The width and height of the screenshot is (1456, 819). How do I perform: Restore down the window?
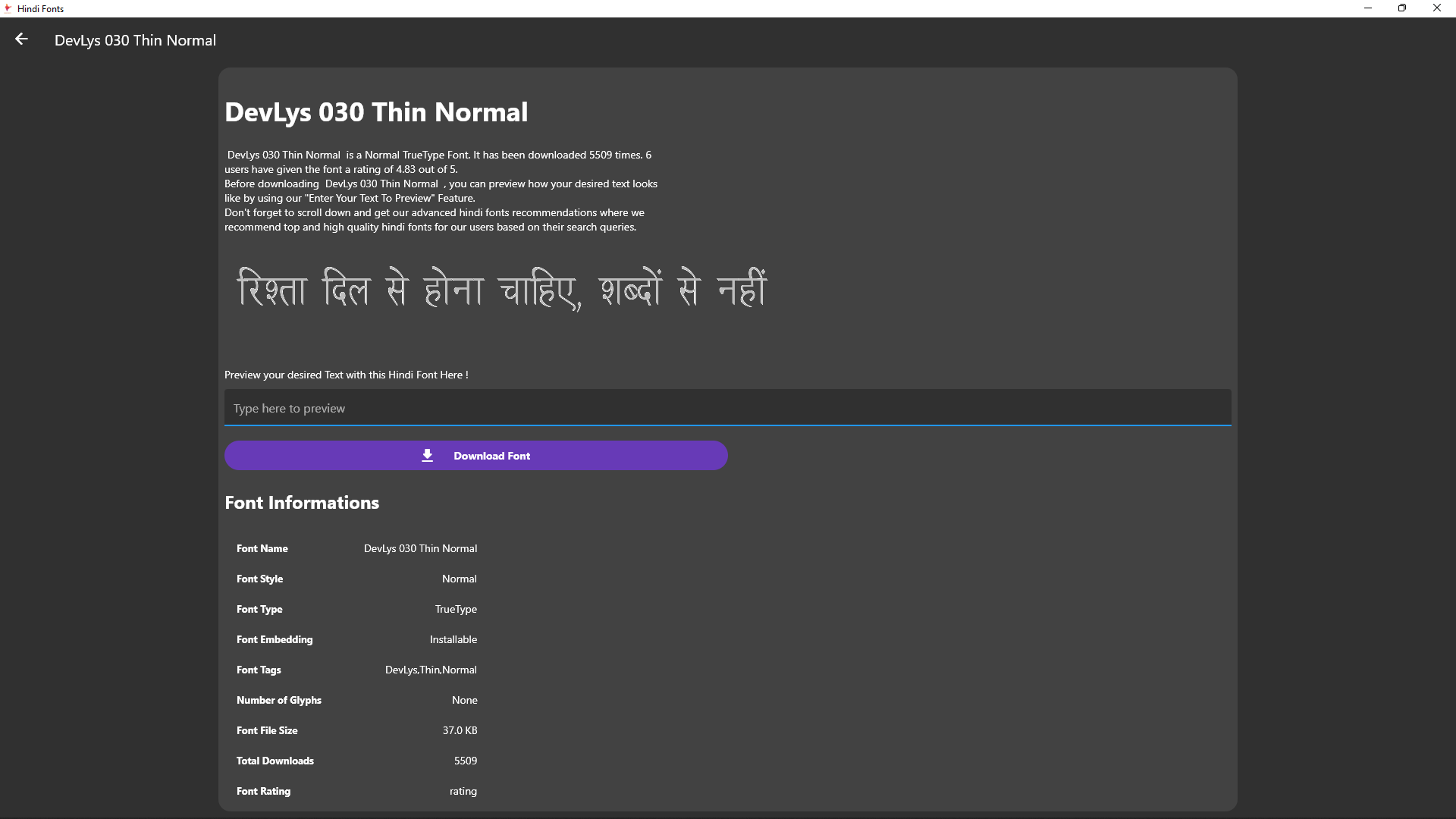[x=1402, y=8]
